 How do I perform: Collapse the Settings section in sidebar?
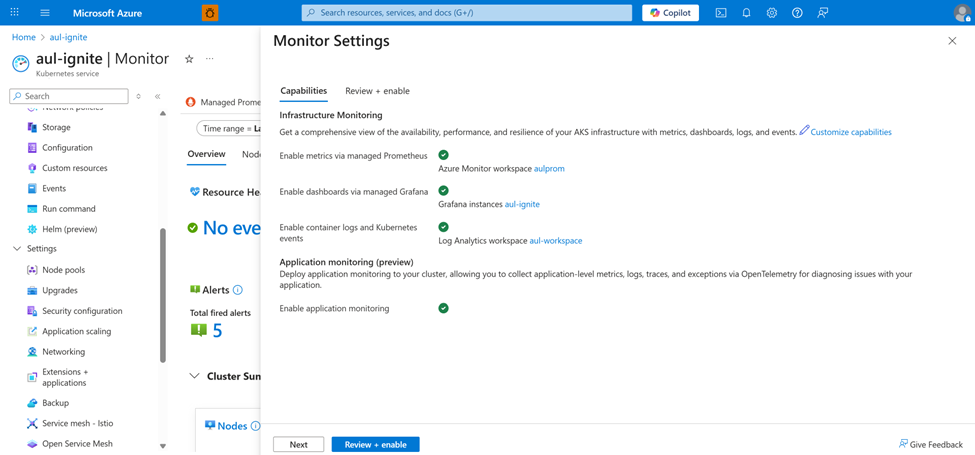[17, 249]
